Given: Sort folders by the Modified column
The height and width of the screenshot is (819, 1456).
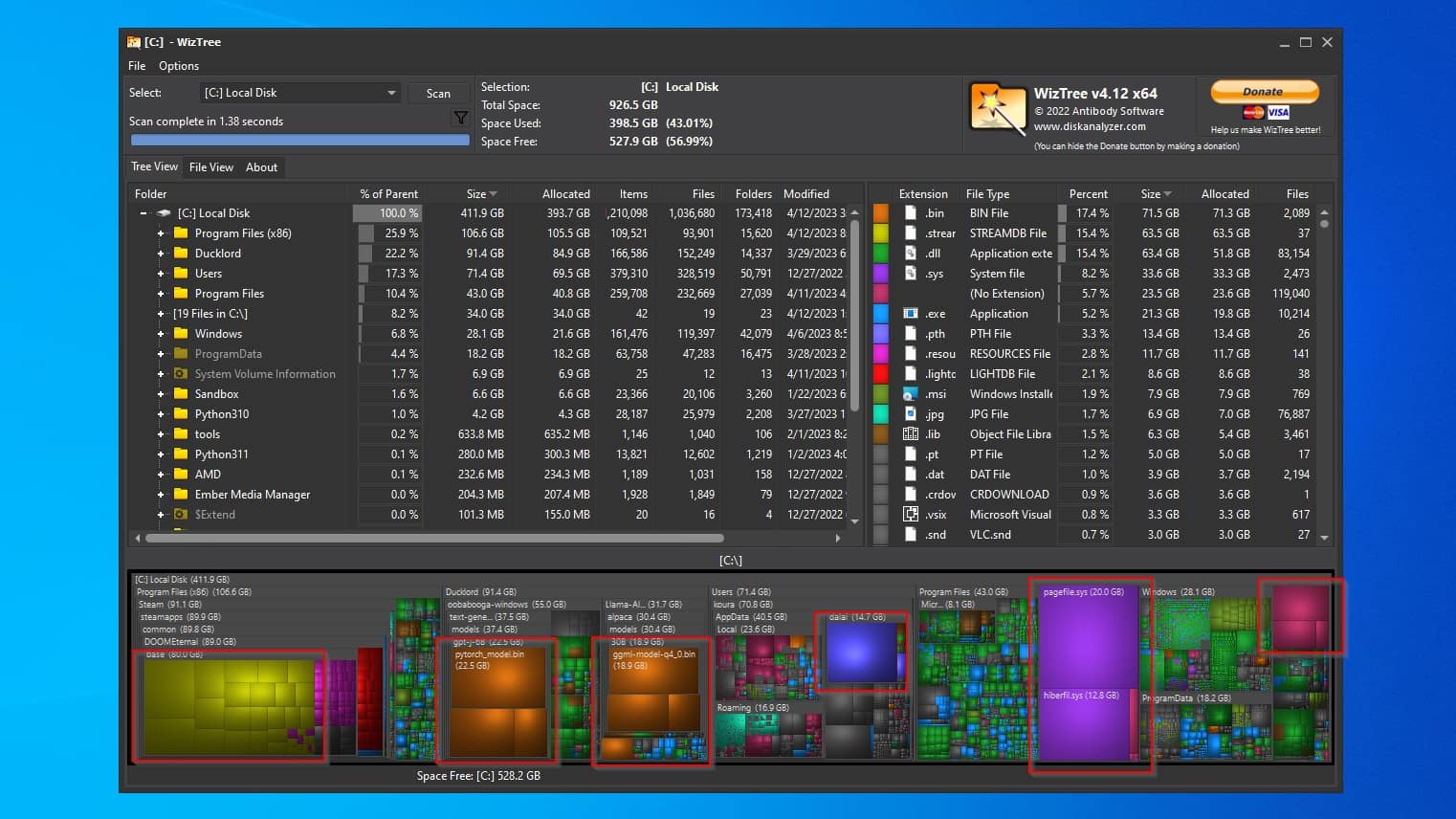Looking at the screenshot, I should coord(806,193).
